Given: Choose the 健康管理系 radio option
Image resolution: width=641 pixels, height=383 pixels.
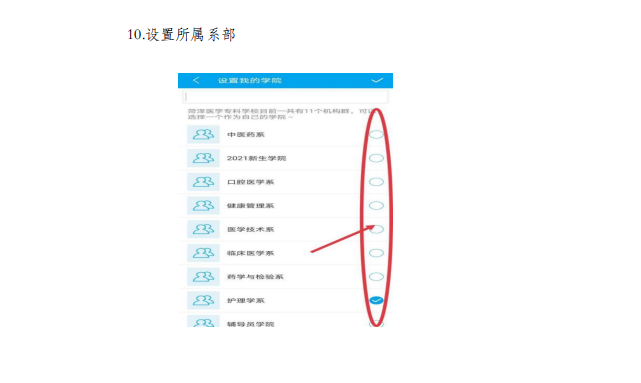Looking at the screenshot, I should click(x=376, y=206).
